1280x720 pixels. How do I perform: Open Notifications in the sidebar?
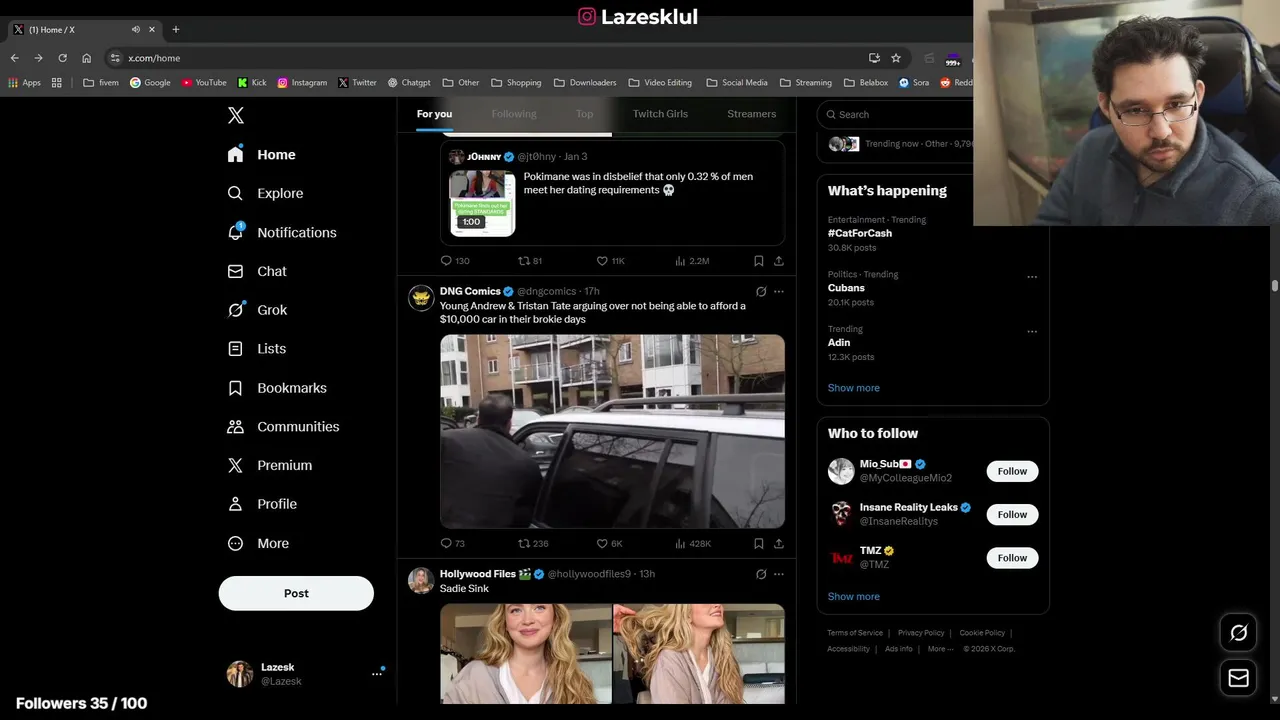[283, 232]
